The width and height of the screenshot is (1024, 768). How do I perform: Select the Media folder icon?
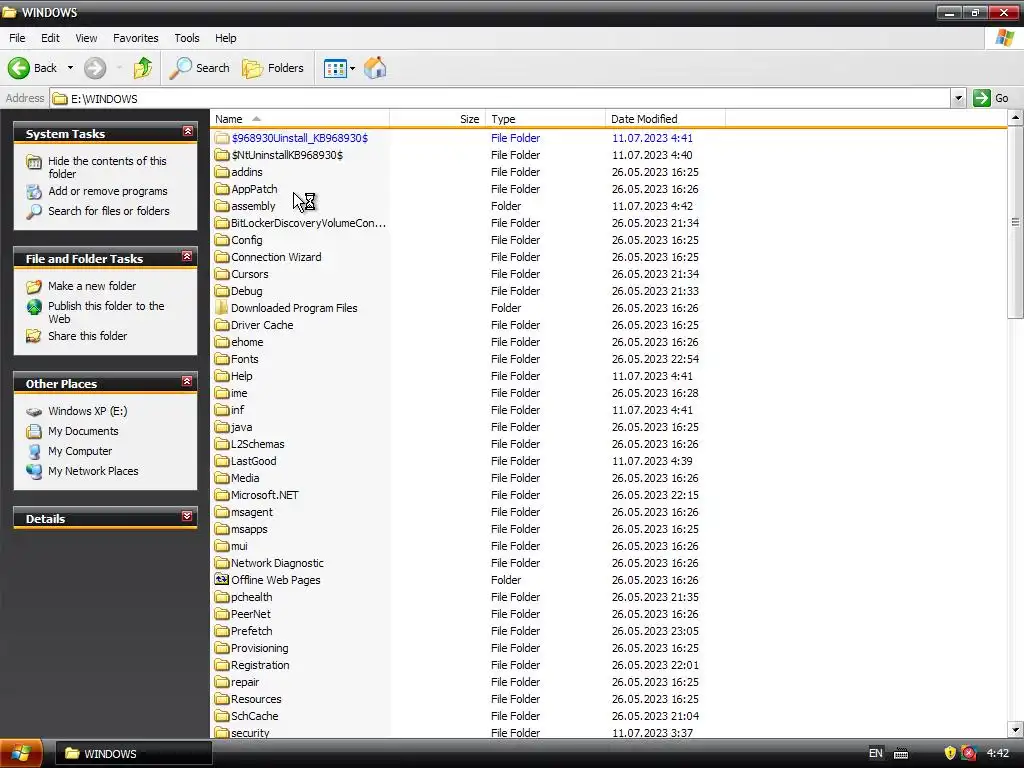click(x=222, y=477)
